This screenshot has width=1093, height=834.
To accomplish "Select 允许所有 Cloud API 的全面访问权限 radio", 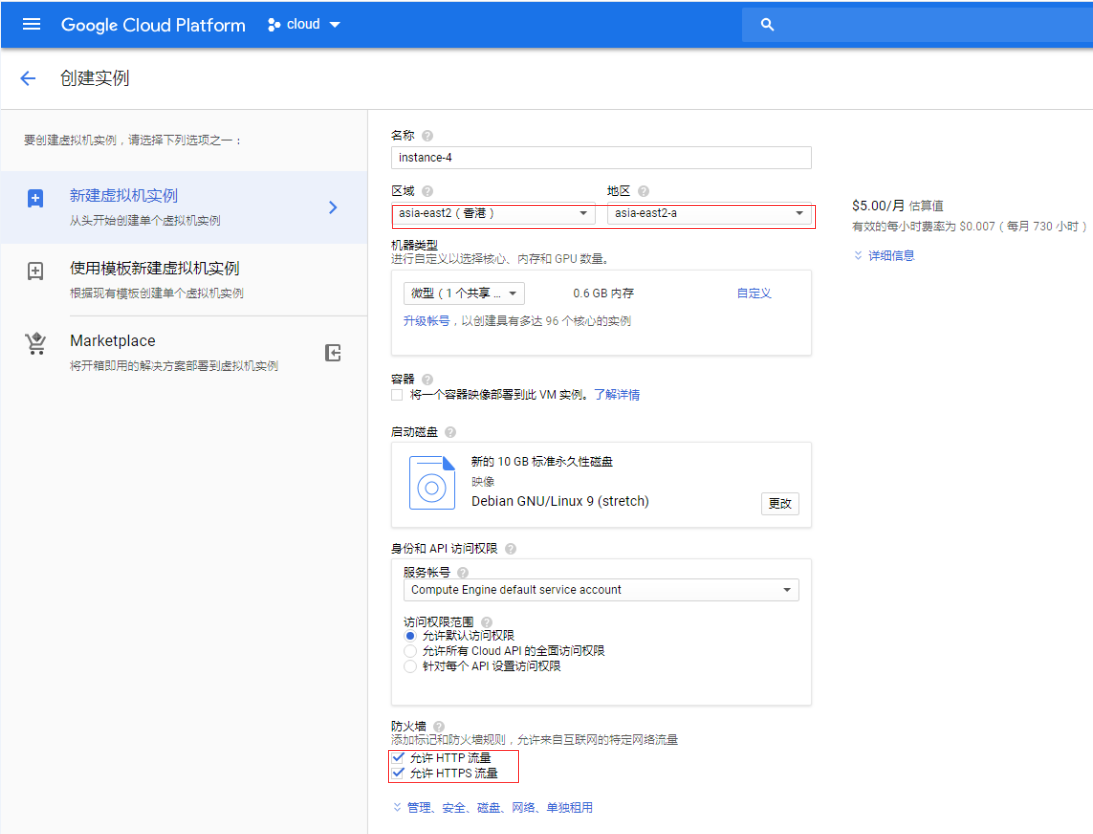I will (x=410, y=651).
